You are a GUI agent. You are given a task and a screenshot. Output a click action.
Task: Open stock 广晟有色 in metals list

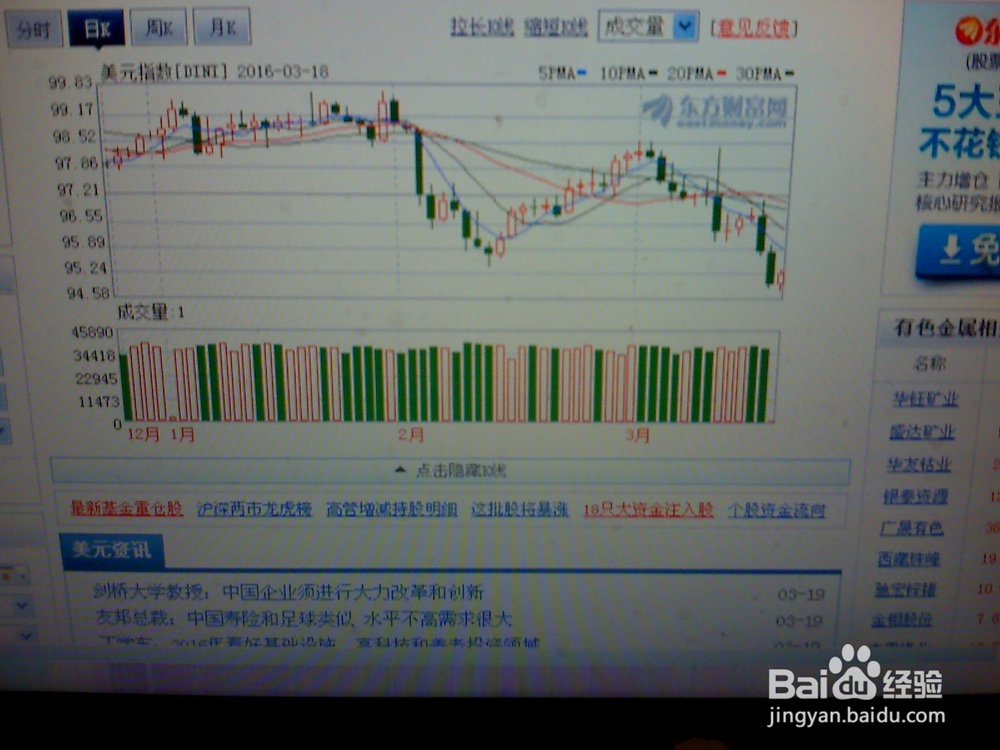pyautogui.click(x=911, y=528)
